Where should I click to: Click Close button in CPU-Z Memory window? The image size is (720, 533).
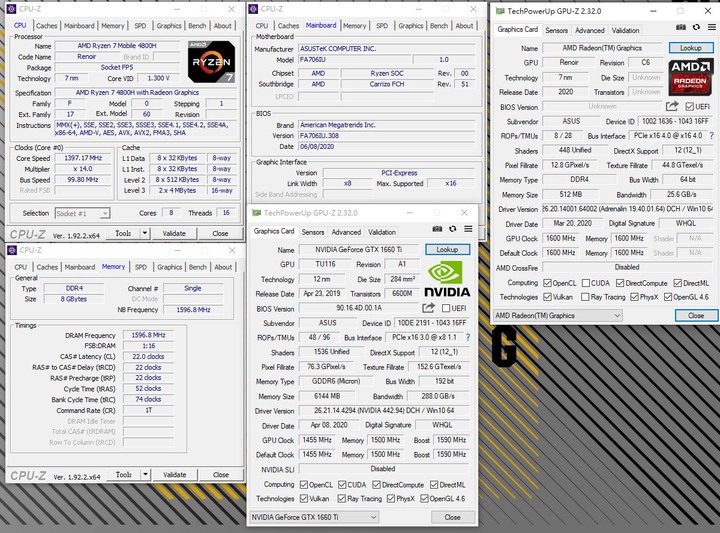pos(221,475)
